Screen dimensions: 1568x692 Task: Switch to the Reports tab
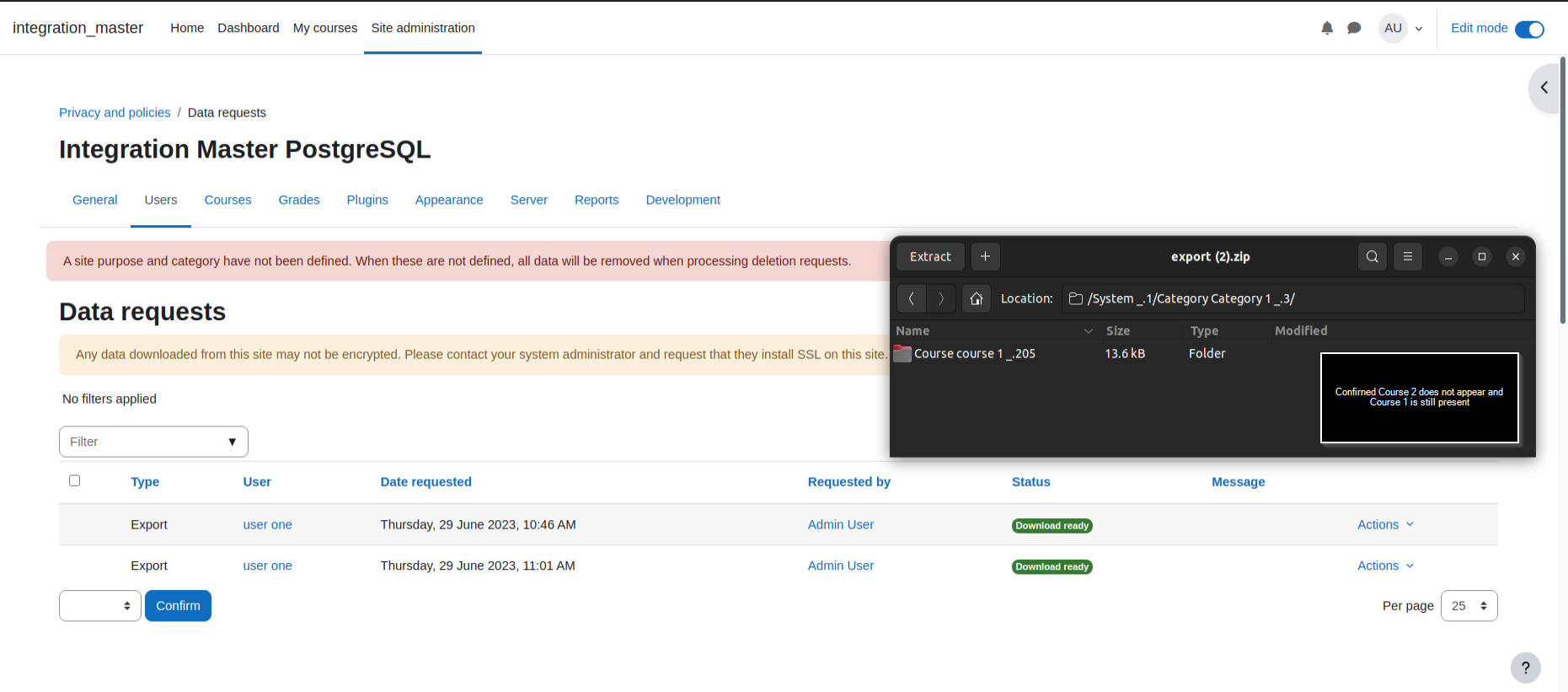597,200
